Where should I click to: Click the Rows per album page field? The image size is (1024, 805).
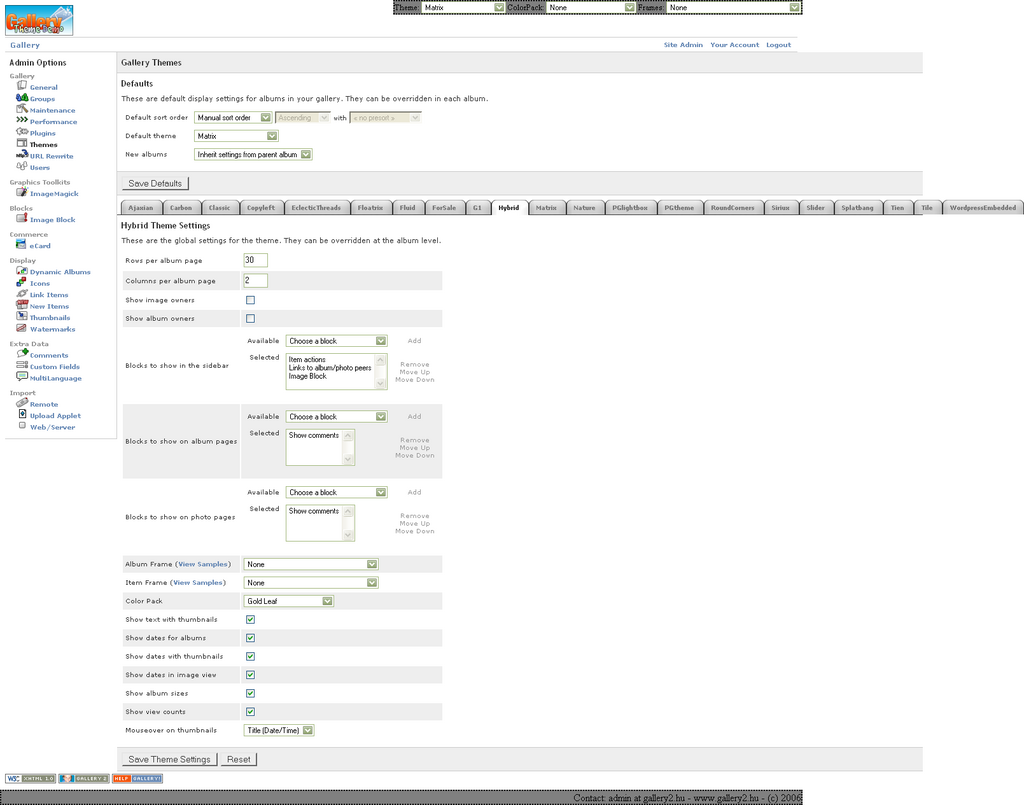(x=255, y=260)
